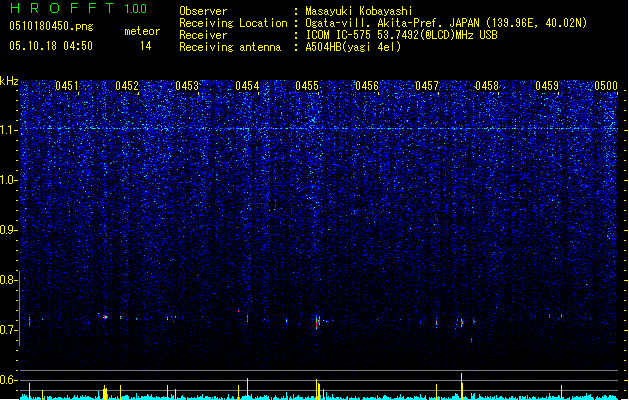Click the 0454 time marker
Screen dimensions: 629x400
(x=247, y=86)
